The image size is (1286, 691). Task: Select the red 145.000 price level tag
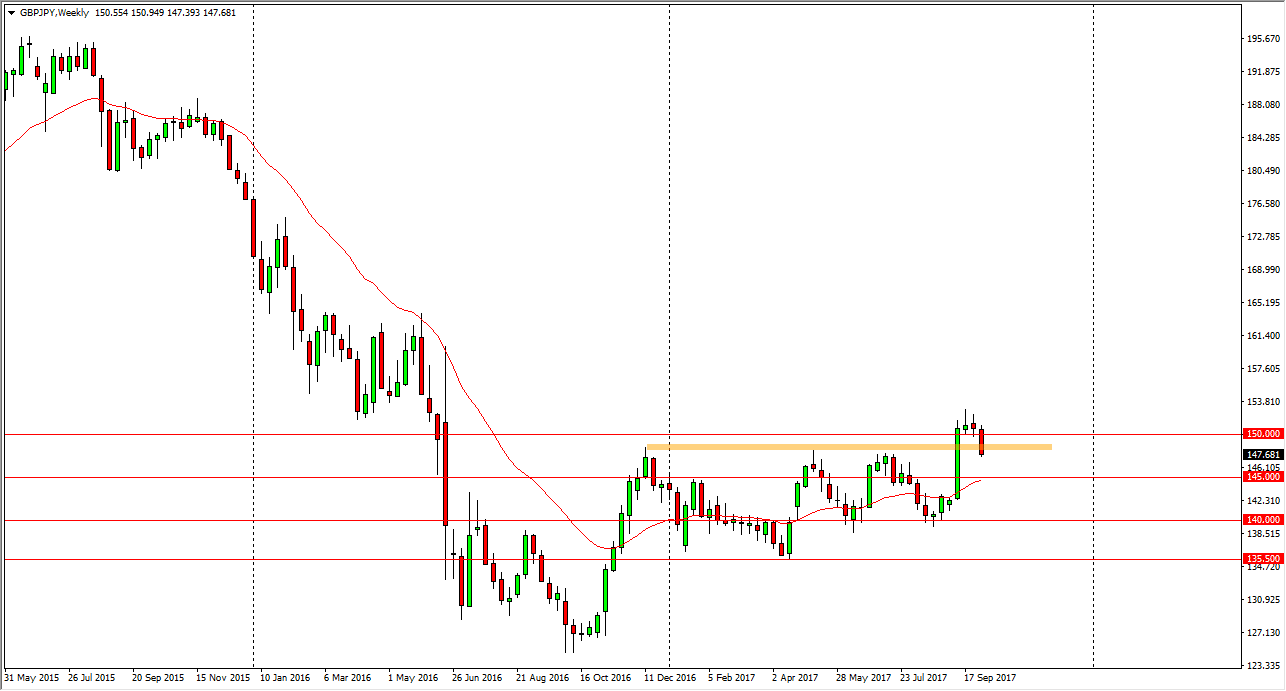(x=1262, y=478)
